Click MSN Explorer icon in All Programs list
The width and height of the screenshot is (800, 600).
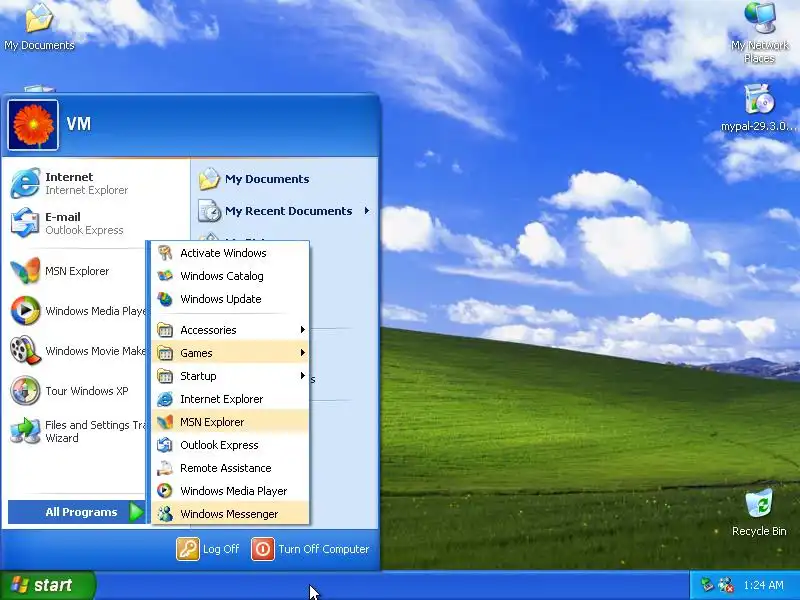(165, 422)
